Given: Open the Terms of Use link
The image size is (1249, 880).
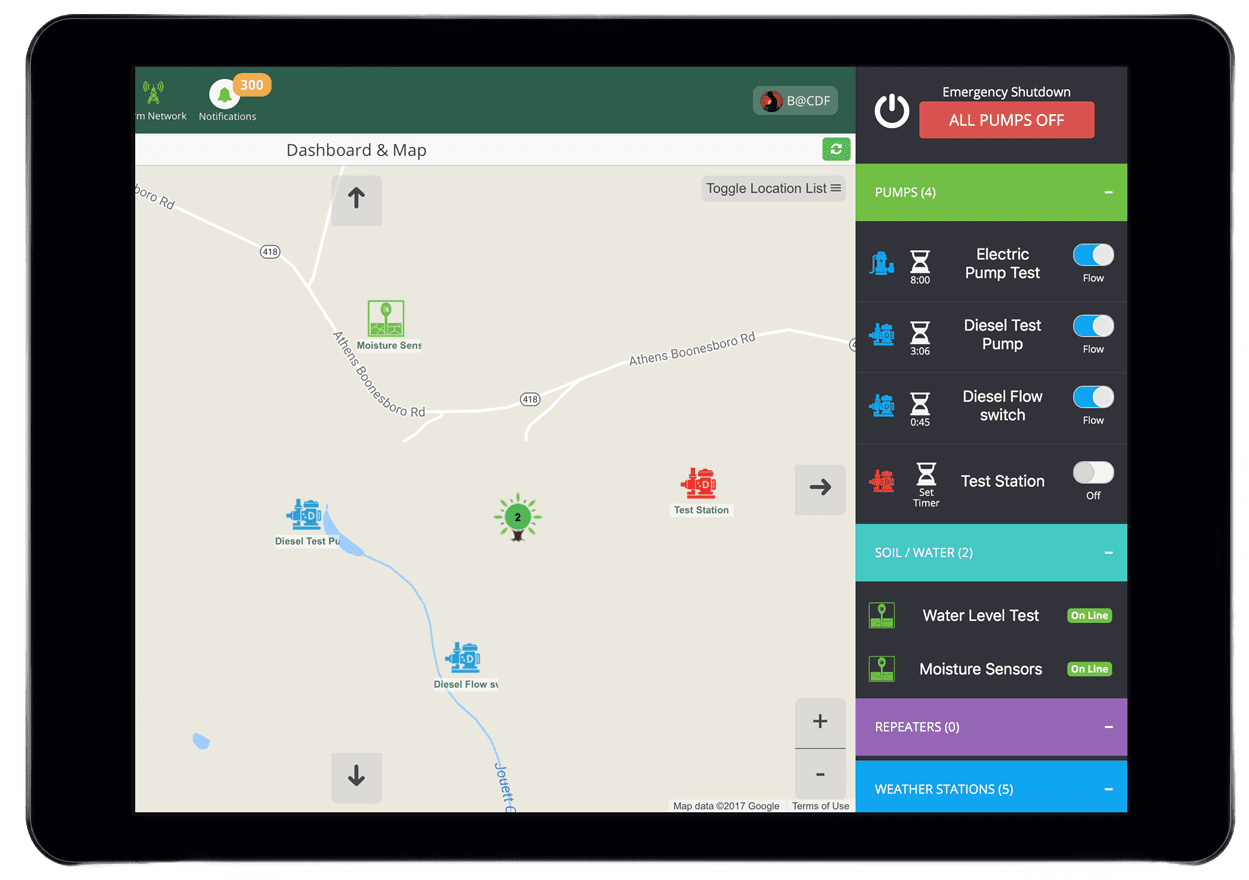Looking at the screenshot, I should (x=820, y=806).
